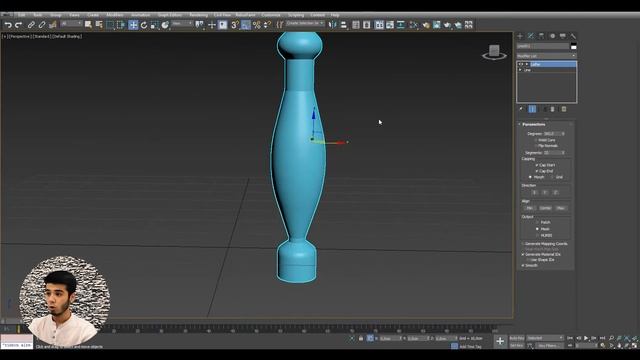Select the Link tool icon
The image size is (640, 360).
tap(31, 25)
